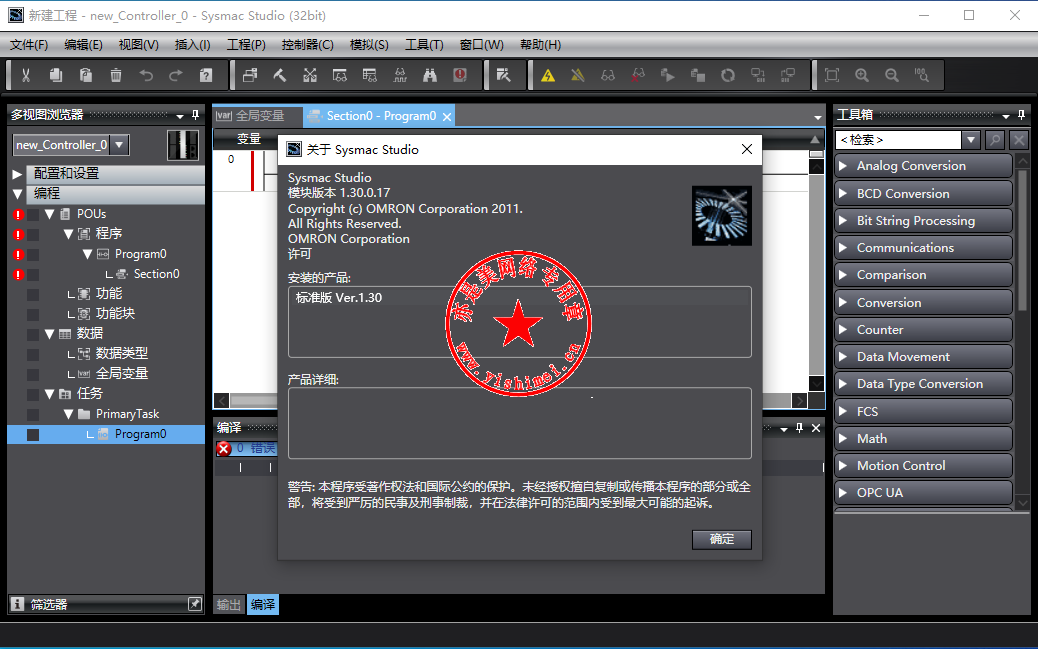The image size is (1038, 649).
Task: Open the 文件(F) menu
Action: pos(28,44)
